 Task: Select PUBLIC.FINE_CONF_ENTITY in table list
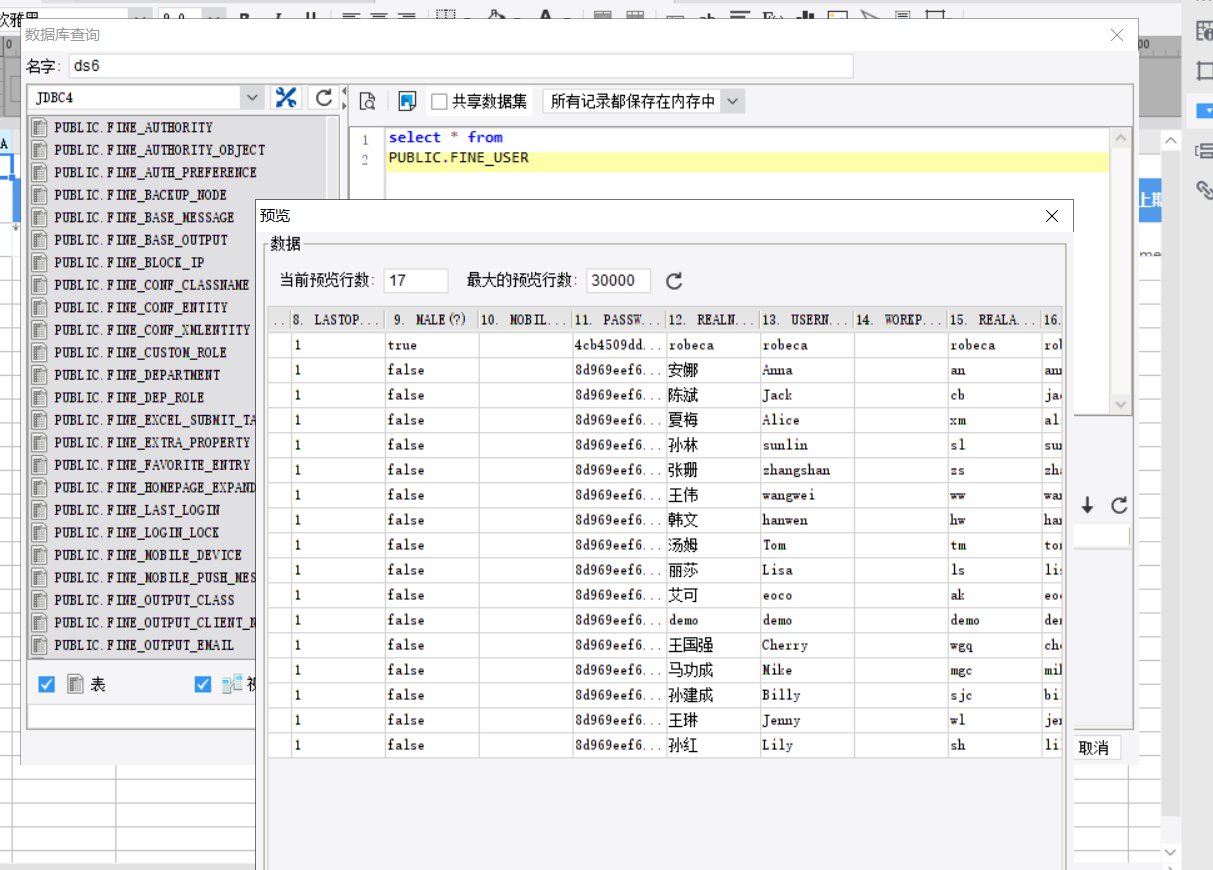(141, 308)
